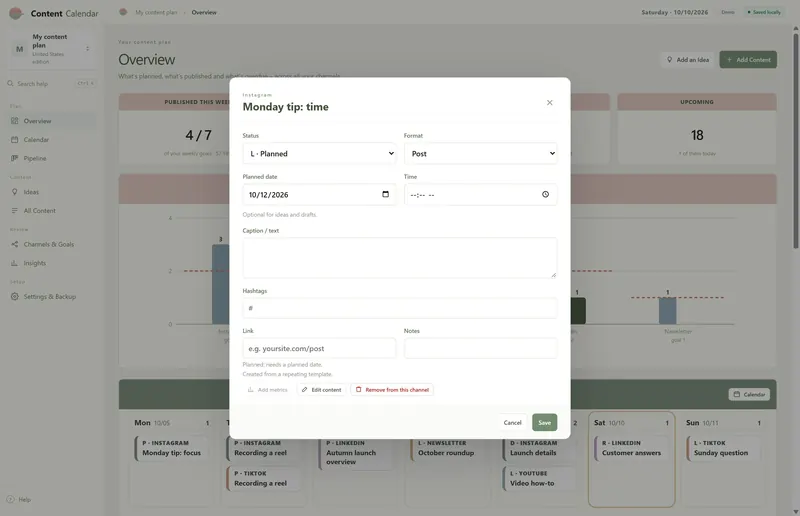Screen dimensions: 800x516
Task: Click the Calendar button in the week panel
Action: pyautogui.click(x=749, y=395)
